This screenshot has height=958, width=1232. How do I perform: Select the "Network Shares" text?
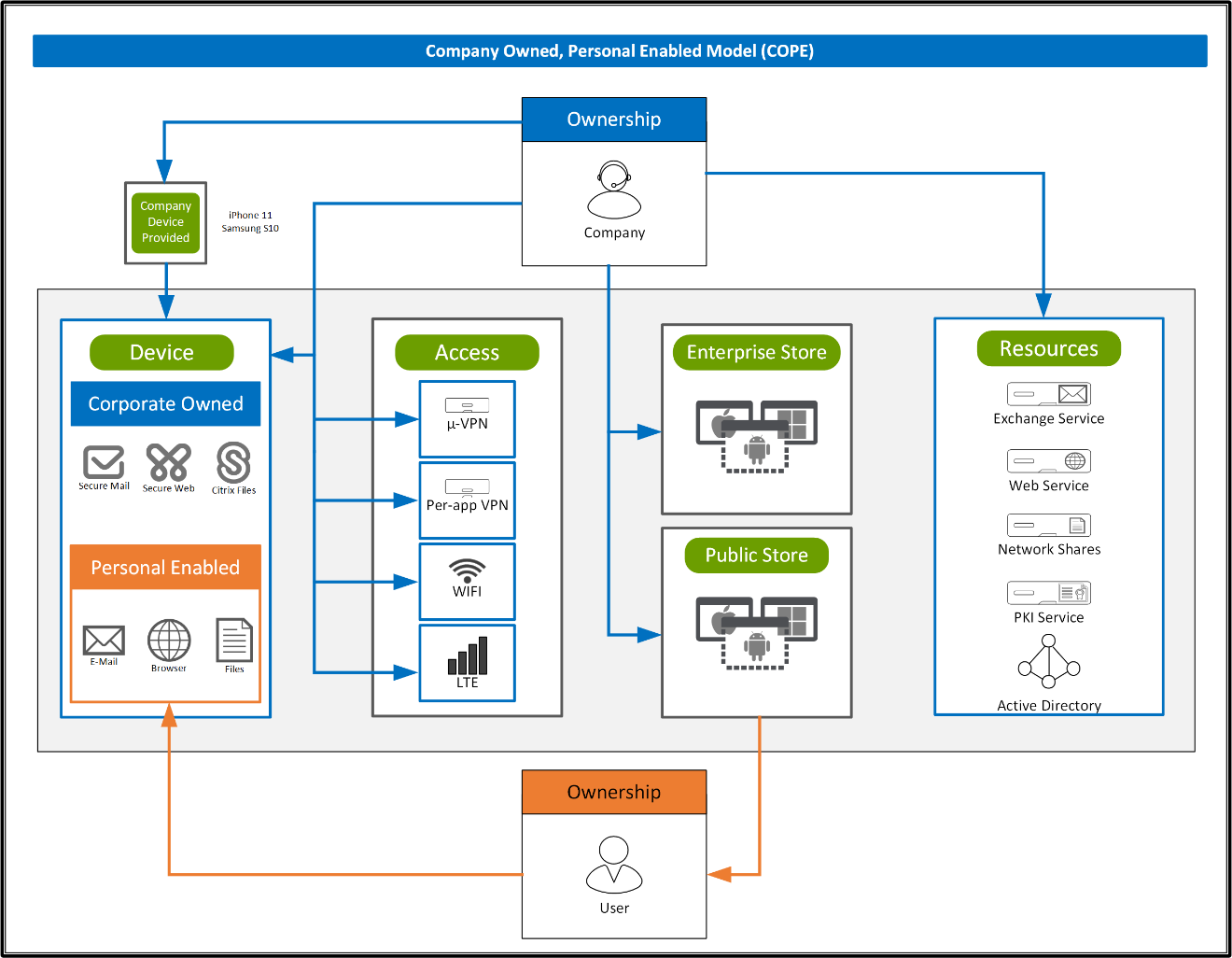1049,549
